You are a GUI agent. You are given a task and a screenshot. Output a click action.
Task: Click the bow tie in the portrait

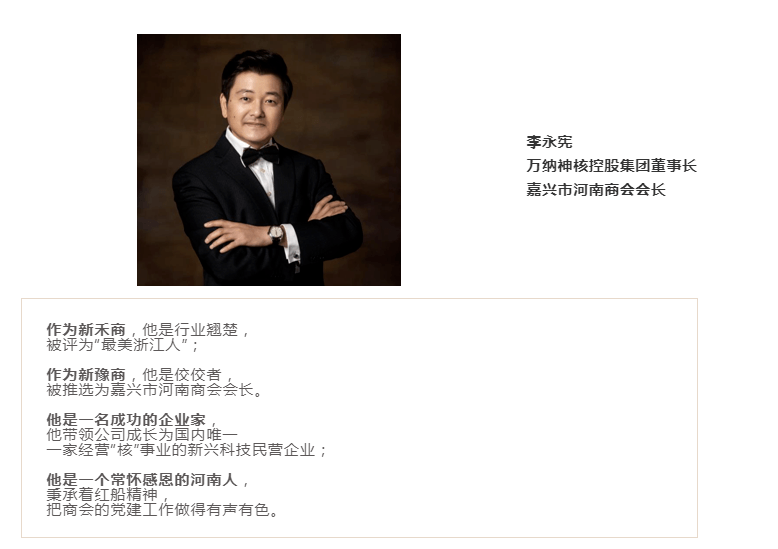[x=260, y=155]
